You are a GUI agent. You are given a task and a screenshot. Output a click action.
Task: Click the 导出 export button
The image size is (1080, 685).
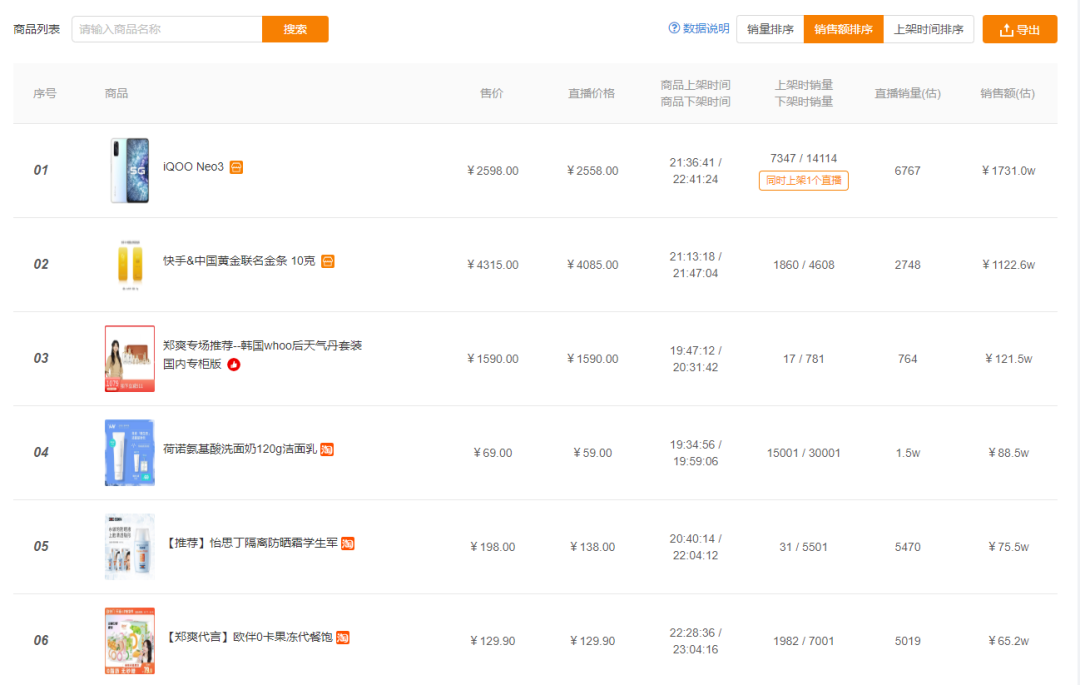(1019, 30)
